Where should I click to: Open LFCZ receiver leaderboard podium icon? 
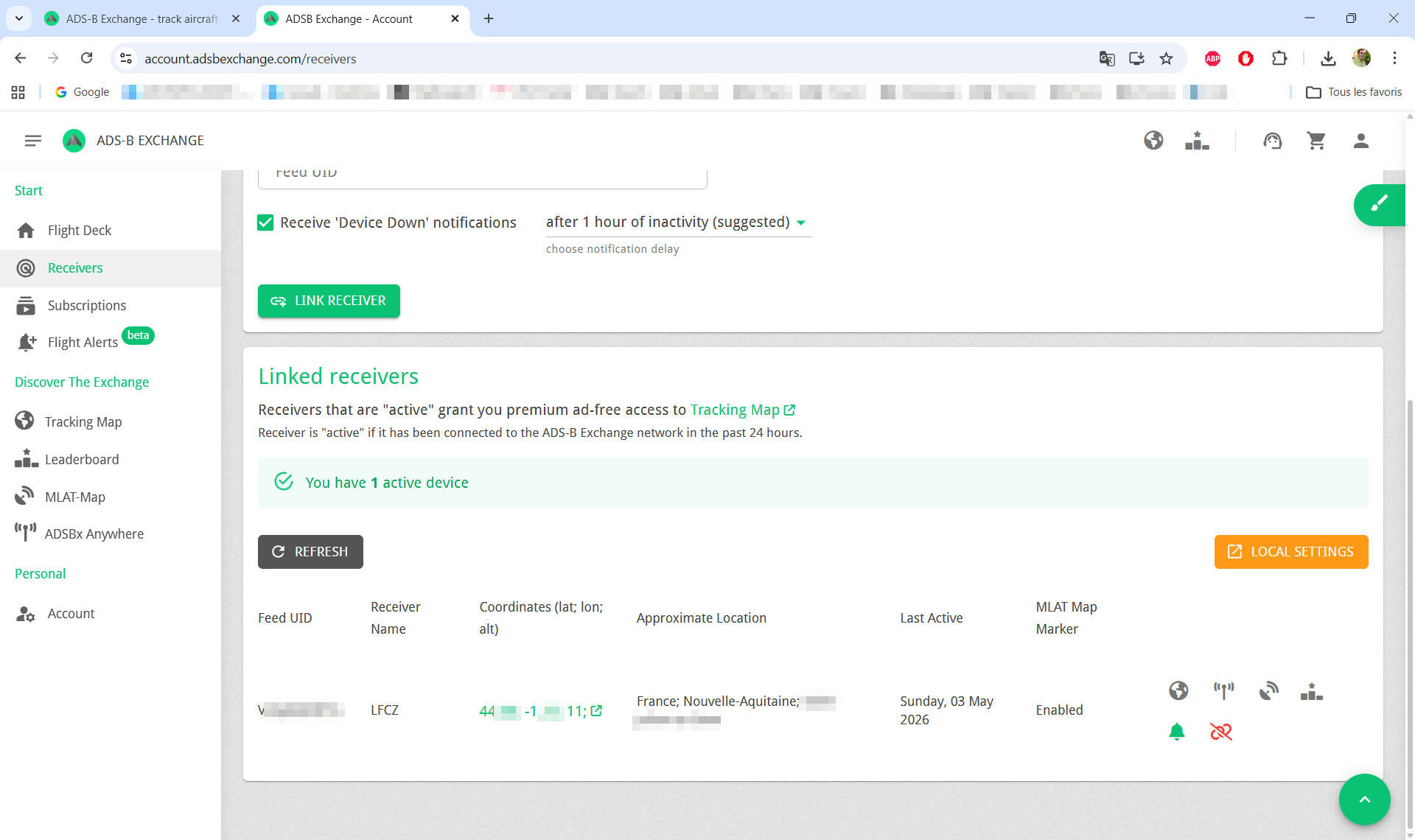(1312, 690)
